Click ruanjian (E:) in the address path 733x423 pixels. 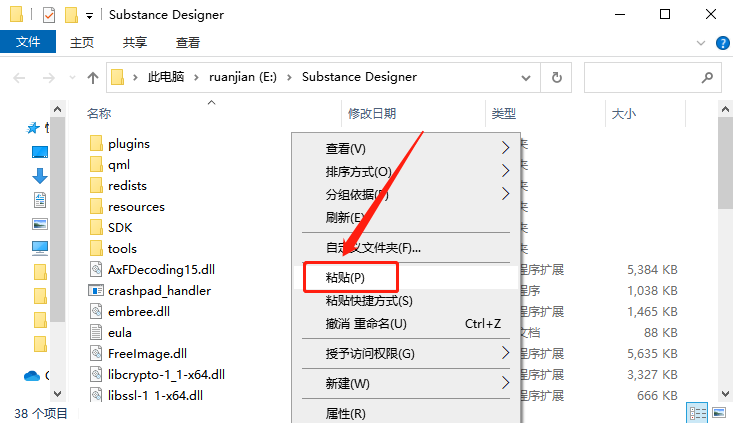click(243, 77)
